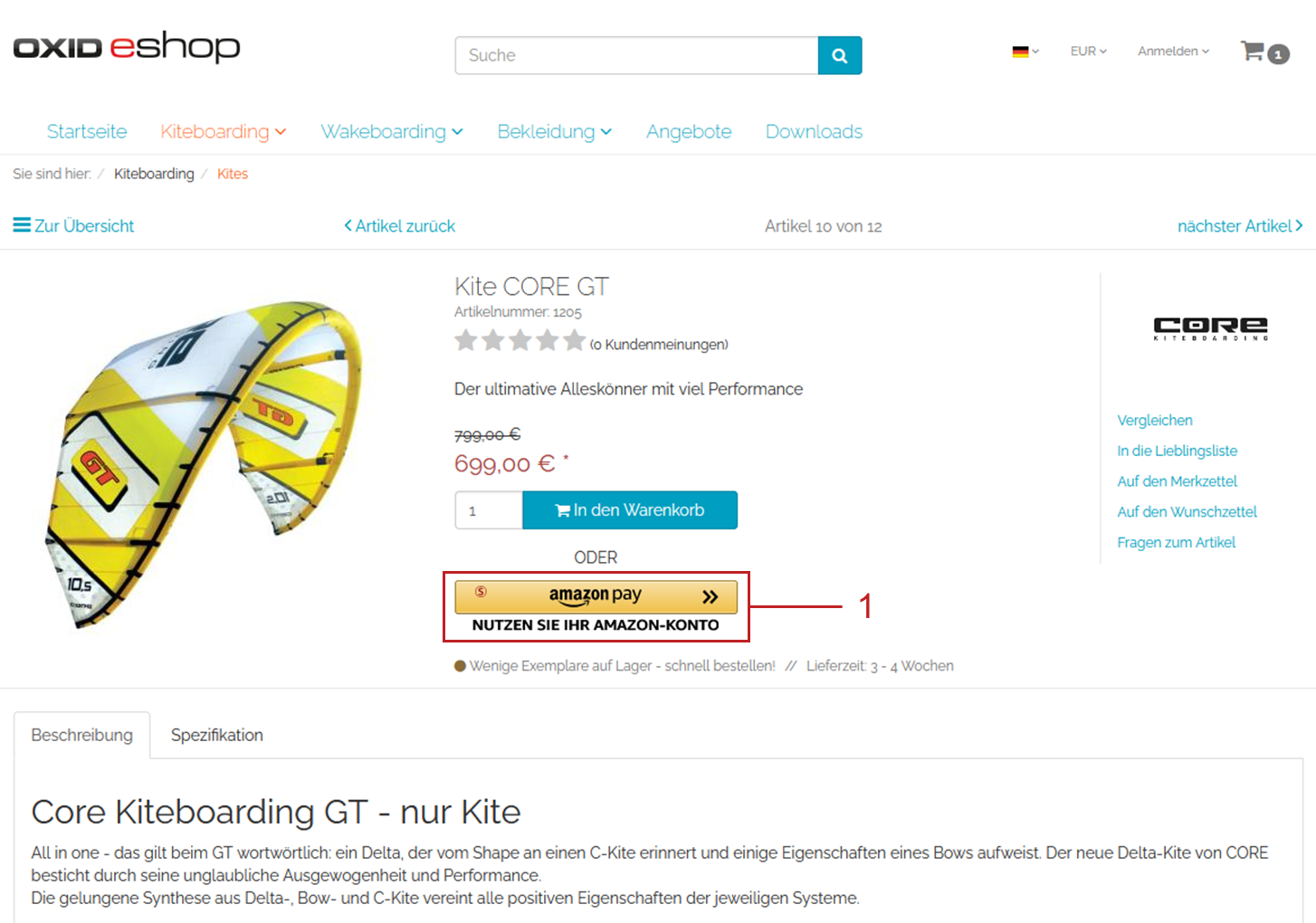The width and height of the screenshot is (1316, 923).
Task: Select the Beschreibung tab
Action: 81,735
